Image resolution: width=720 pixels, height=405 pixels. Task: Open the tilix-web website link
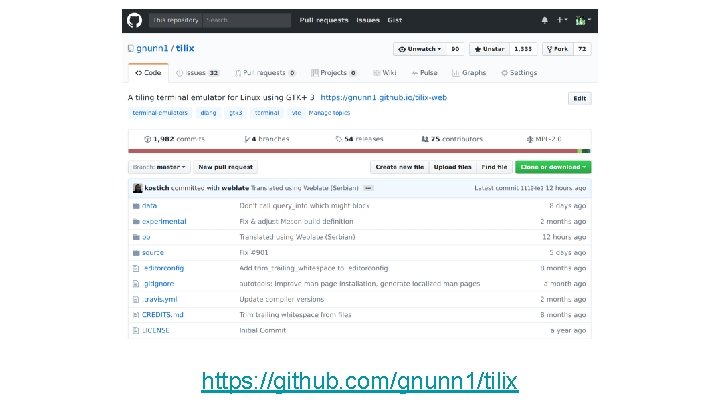(x=383, y=97)
